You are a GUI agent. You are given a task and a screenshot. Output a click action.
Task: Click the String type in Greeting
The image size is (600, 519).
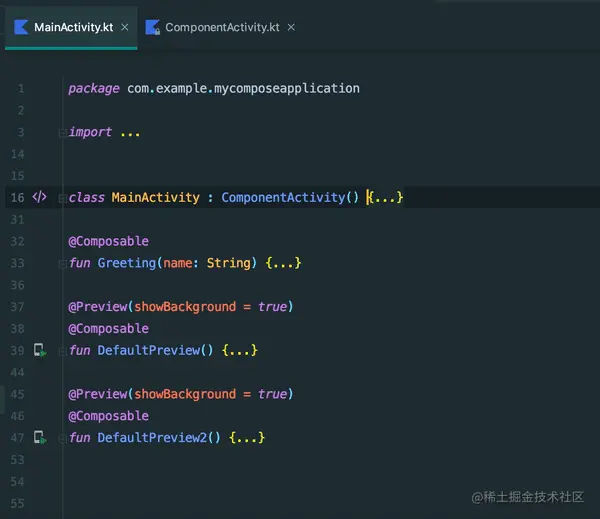pyautogui.click(x=229, y=263)
